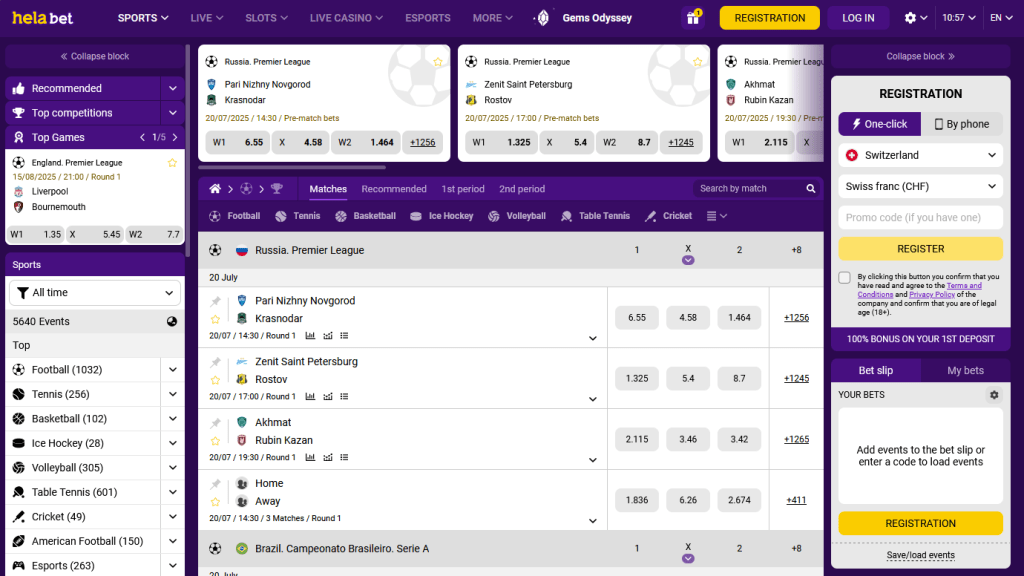Filter matches by Ice Hockey
Screen dimensions: 1024x576
441,216
